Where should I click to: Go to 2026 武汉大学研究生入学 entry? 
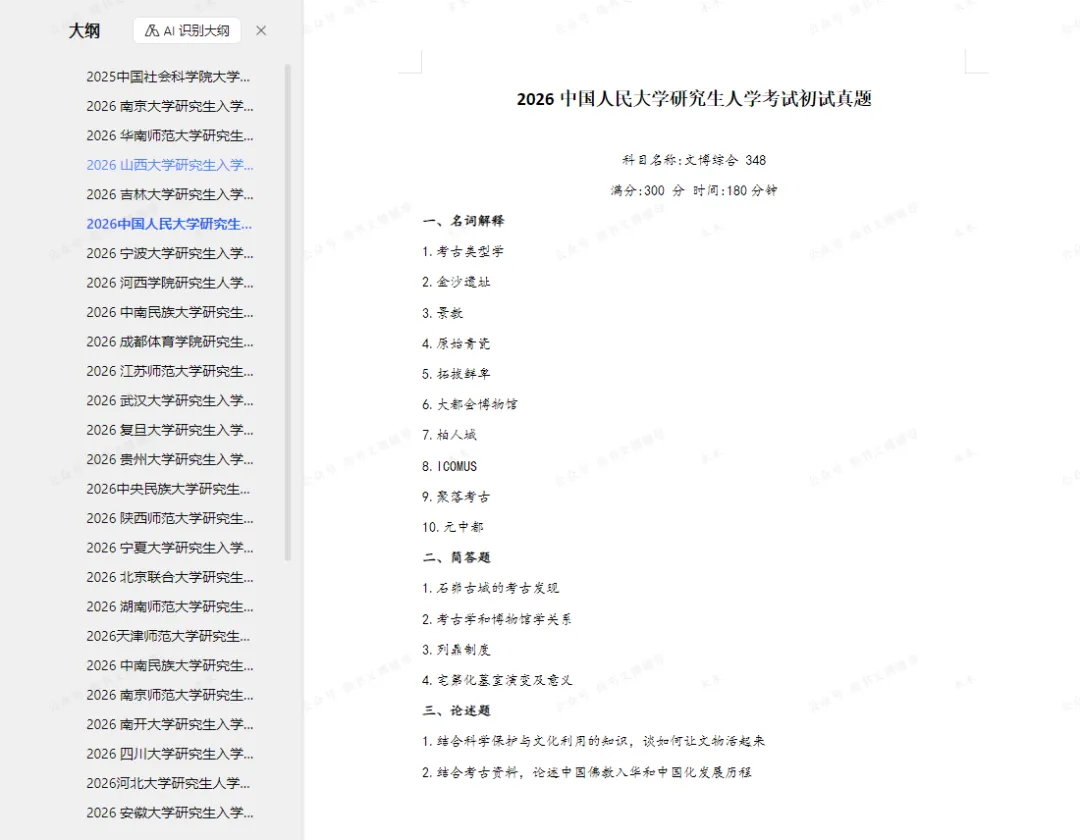[169, 401]
